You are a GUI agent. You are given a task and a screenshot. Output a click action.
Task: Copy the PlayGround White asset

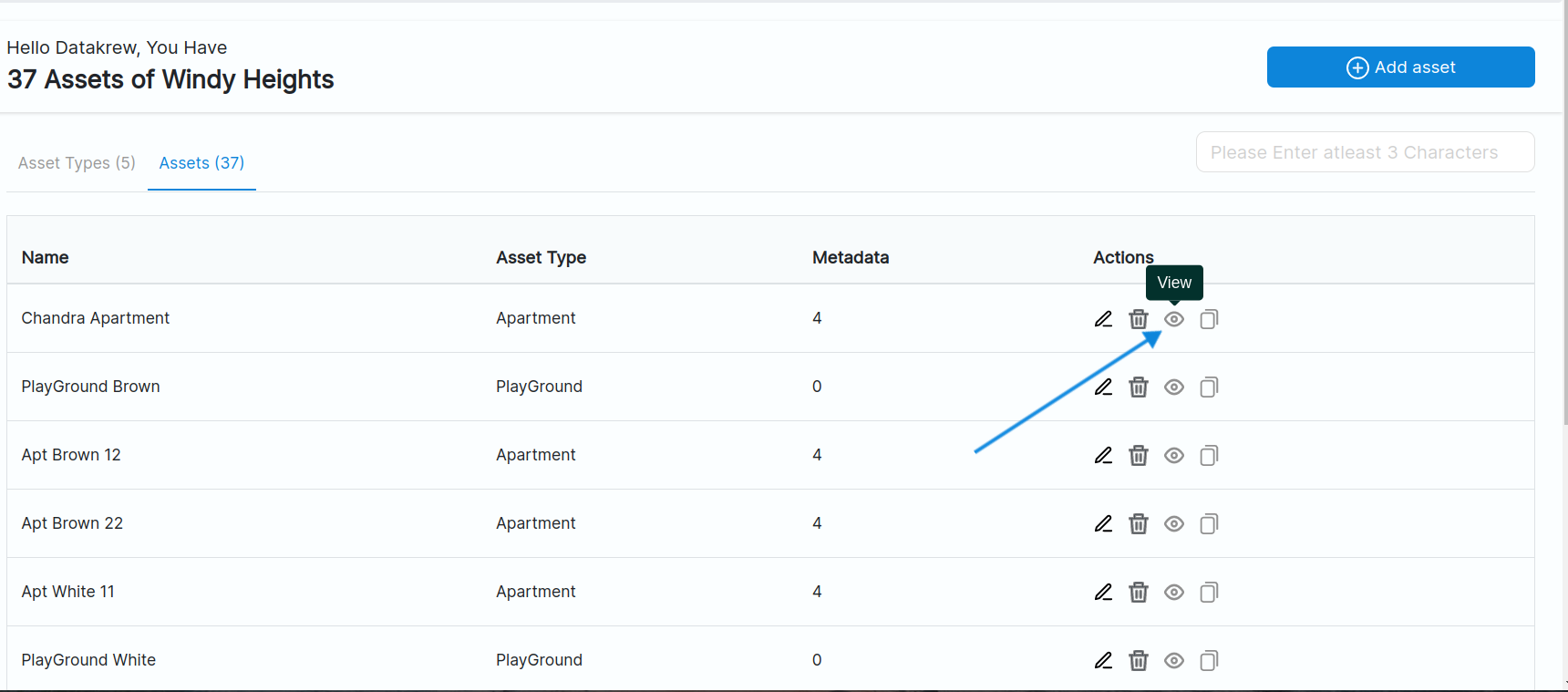(x=1209, y=660)
